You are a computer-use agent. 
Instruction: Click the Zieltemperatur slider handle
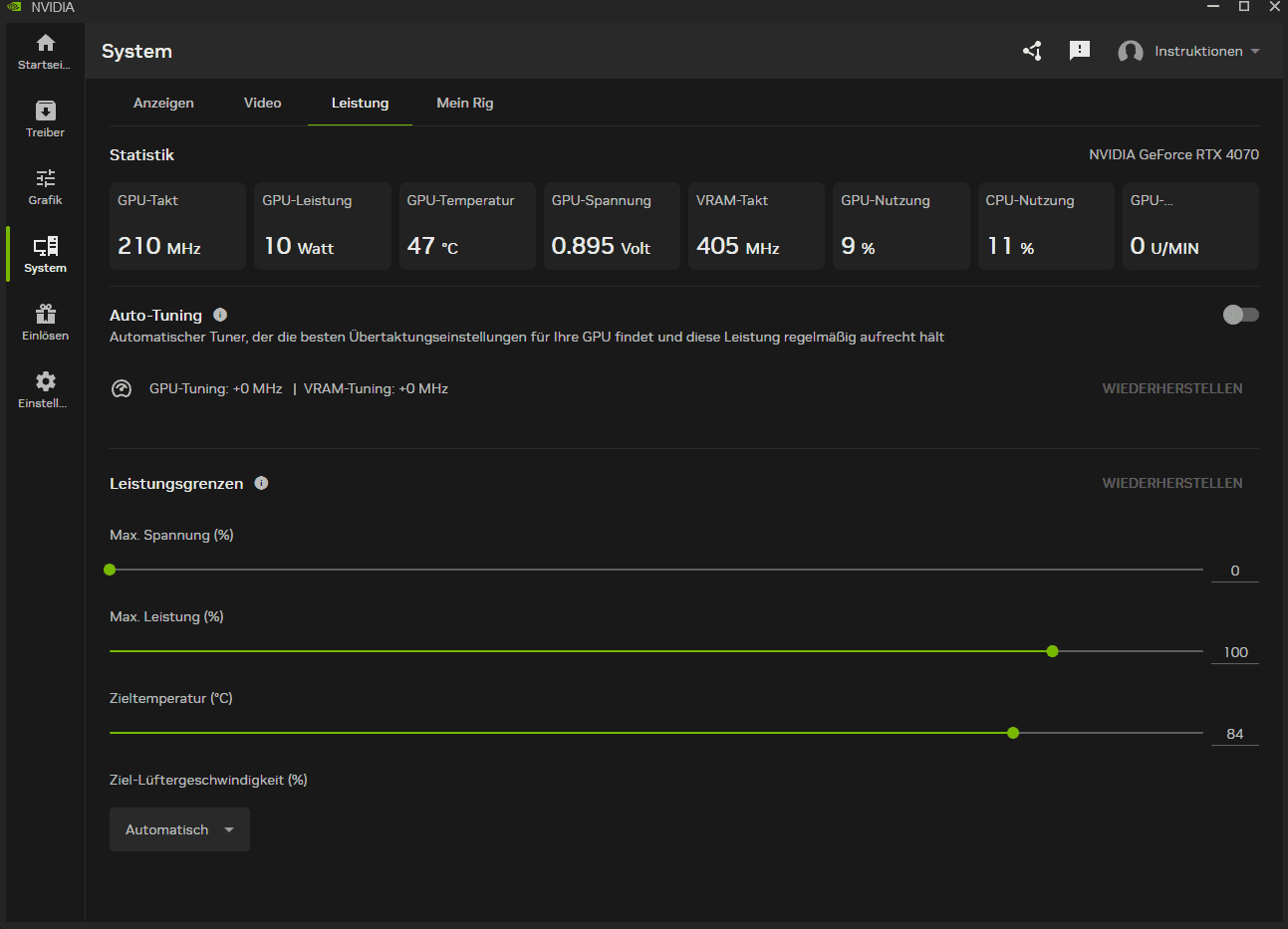tap(1013, 733)
